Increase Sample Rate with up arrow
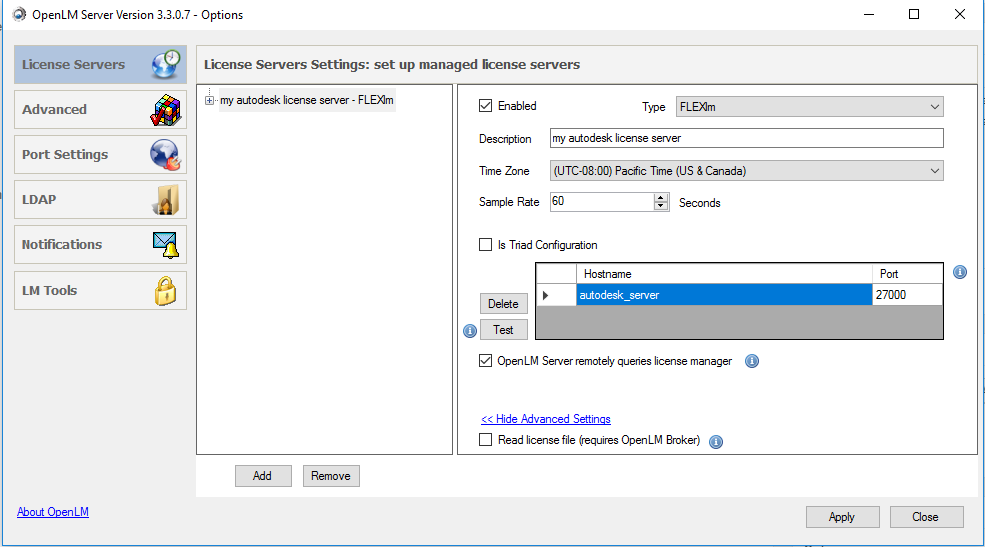This screenshot has width=985, height=547. 661,197
